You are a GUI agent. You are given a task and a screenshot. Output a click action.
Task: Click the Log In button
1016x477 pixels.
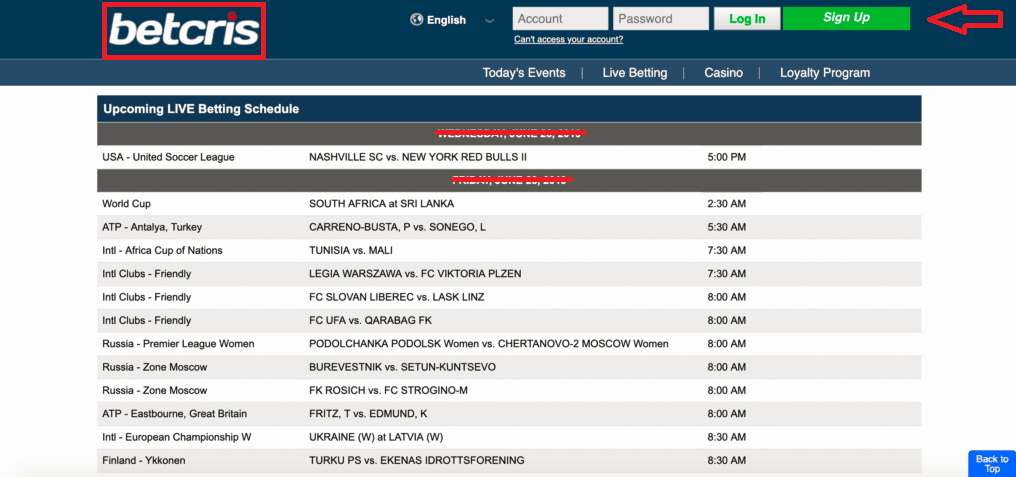pos(747,19)
